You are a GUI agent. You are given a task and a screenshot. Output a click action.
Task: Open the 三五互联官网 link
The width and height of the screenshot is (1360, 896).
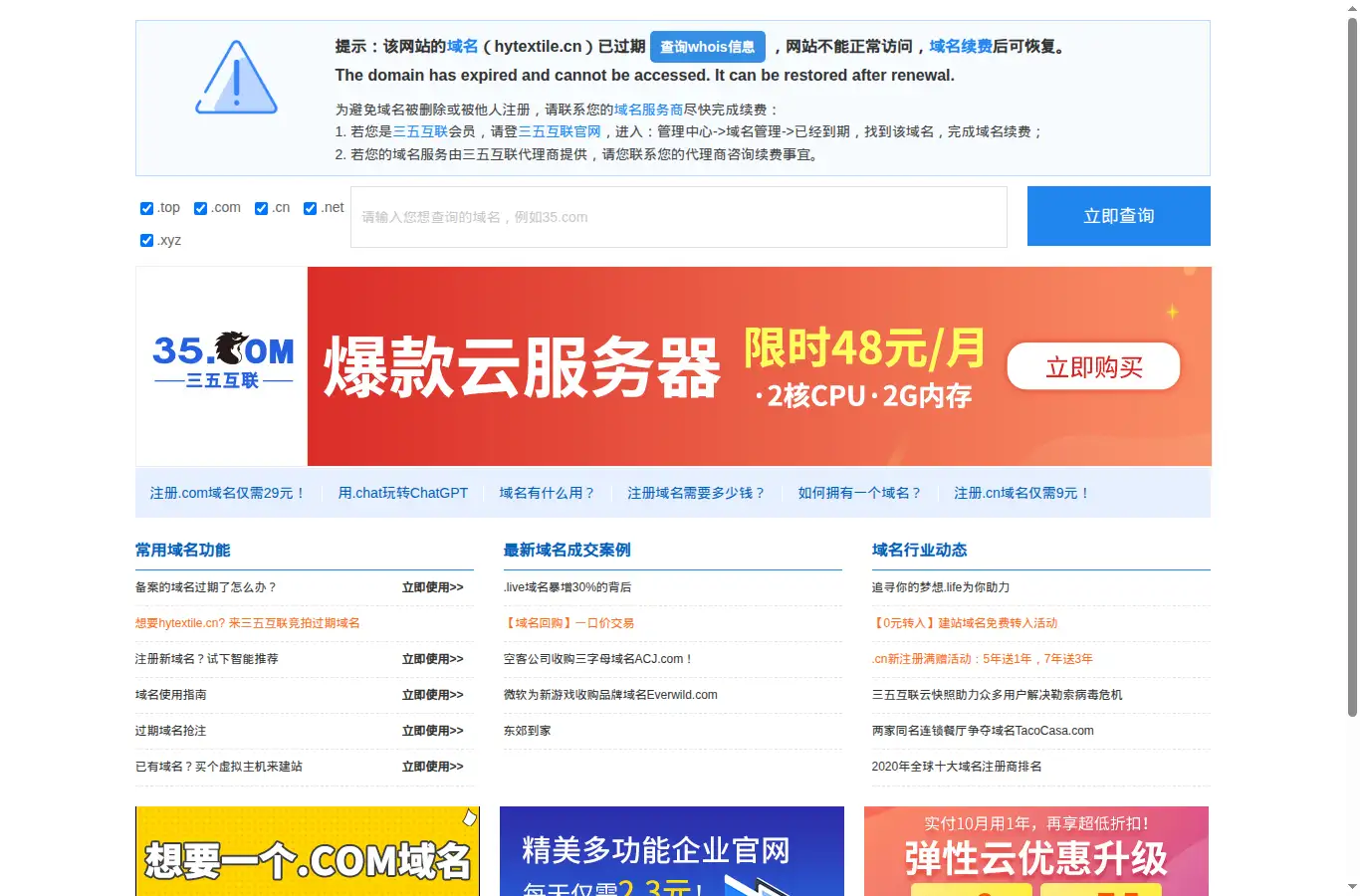pos(560,131)
